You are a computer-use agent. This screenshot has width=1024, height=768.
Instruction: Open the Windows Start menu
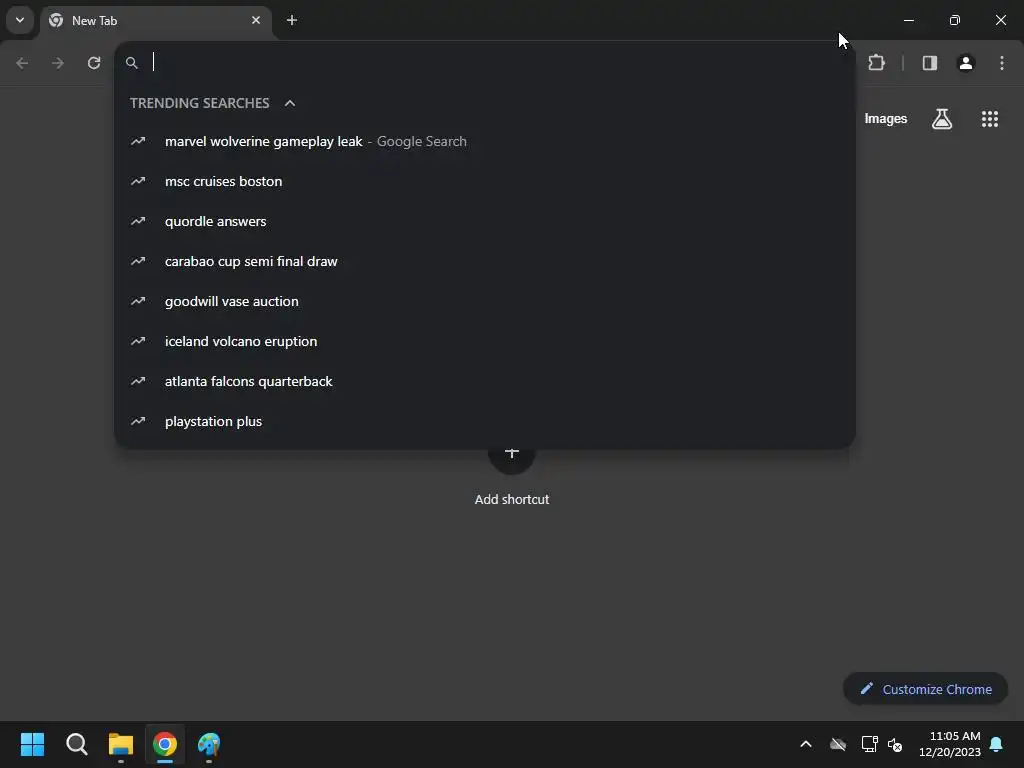coord(32,744)
